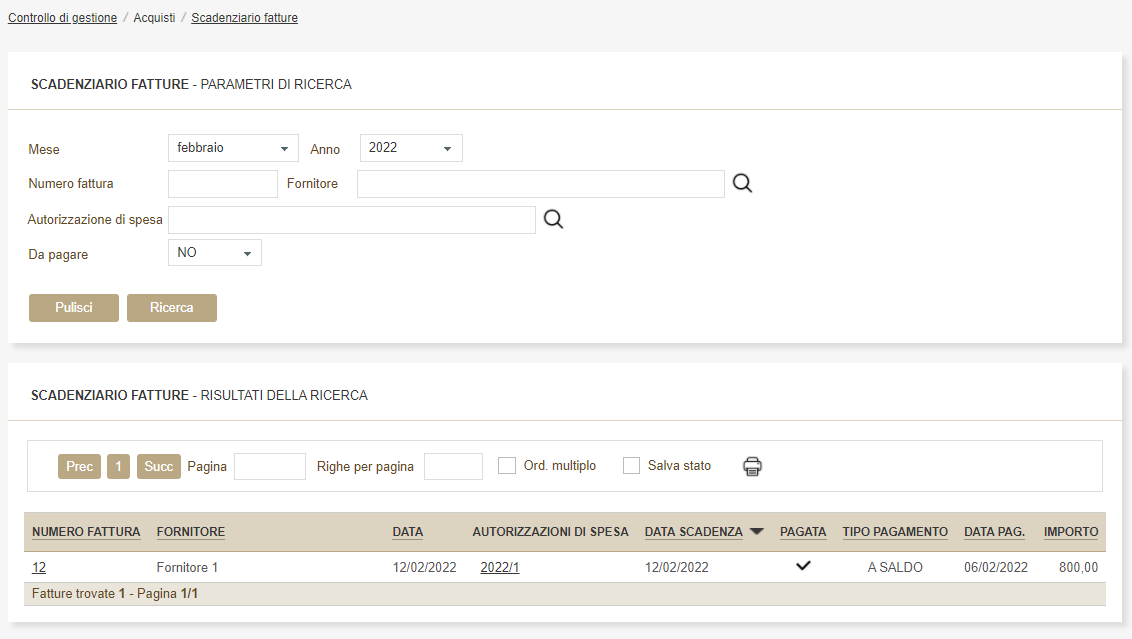
Task: Go to previous page with Prec
Action: pos(79,467)
